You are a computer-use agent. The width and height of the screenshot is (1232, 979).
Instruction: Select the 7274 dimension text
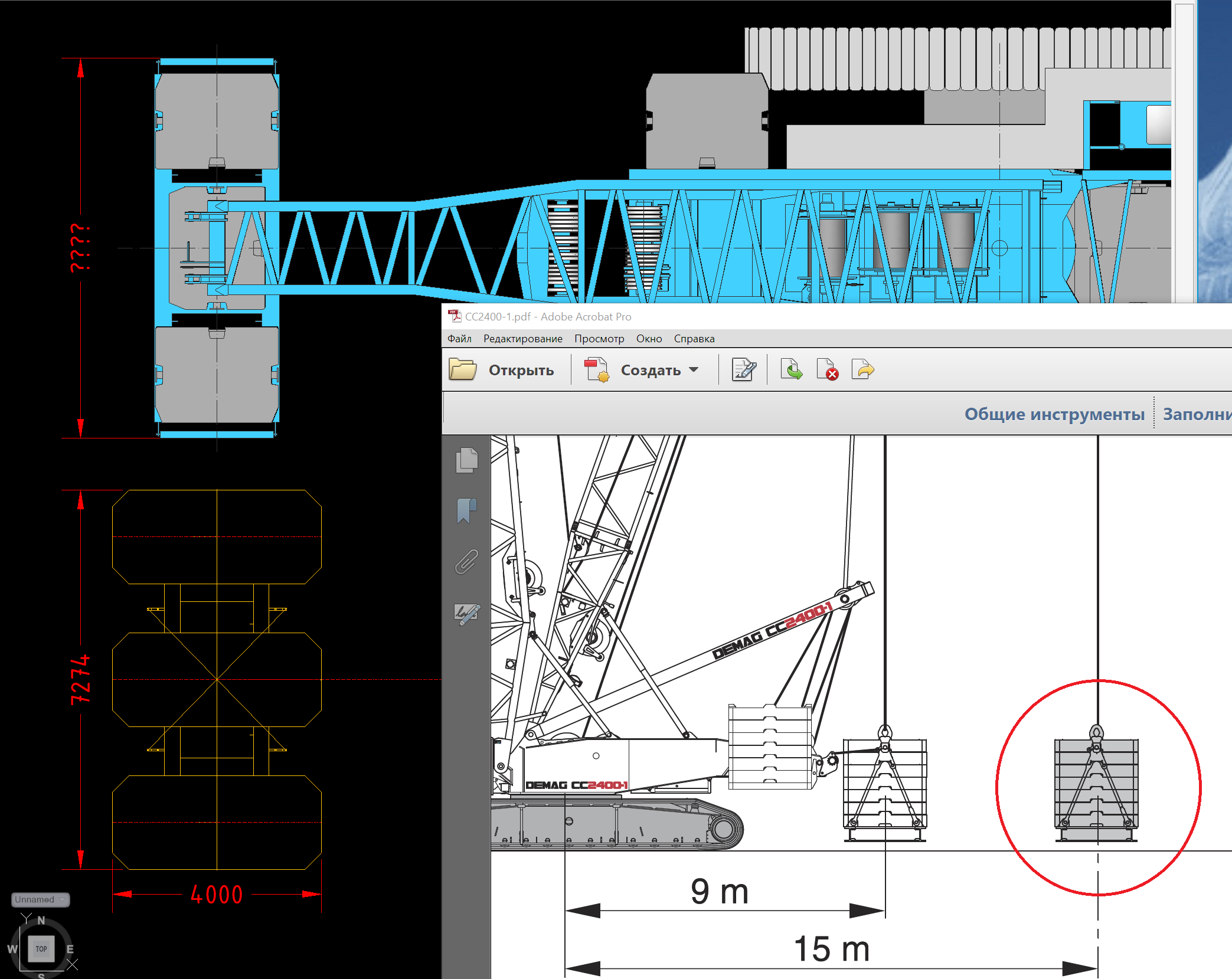[x=81, y=679]
